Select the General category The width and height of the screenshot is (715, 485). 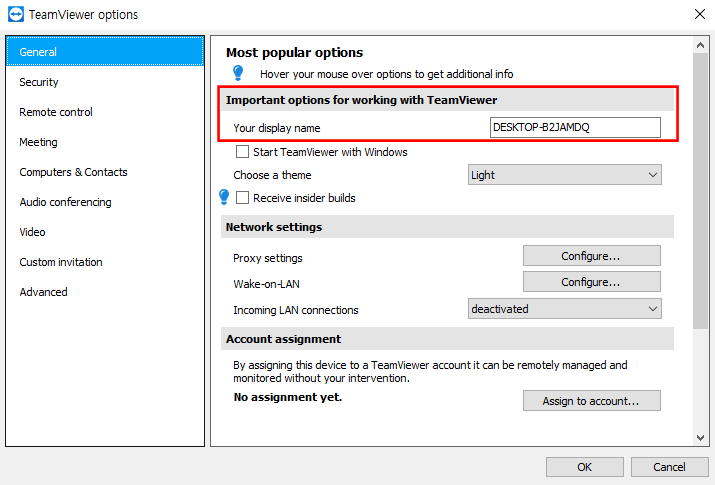pos(105,52)
